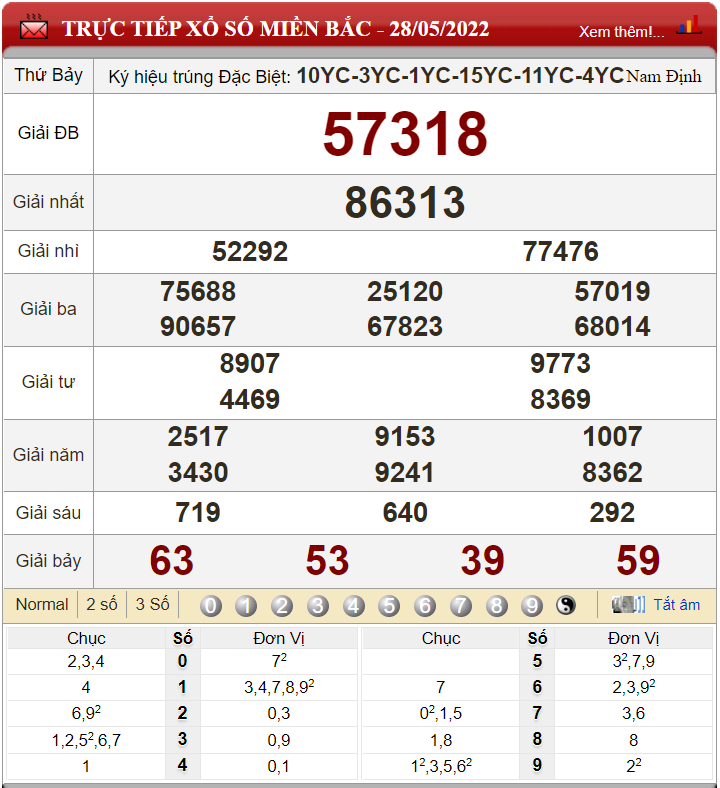720x788 pixels.
Task: Select third prize number 75688
Action: (x=197, y=291)
